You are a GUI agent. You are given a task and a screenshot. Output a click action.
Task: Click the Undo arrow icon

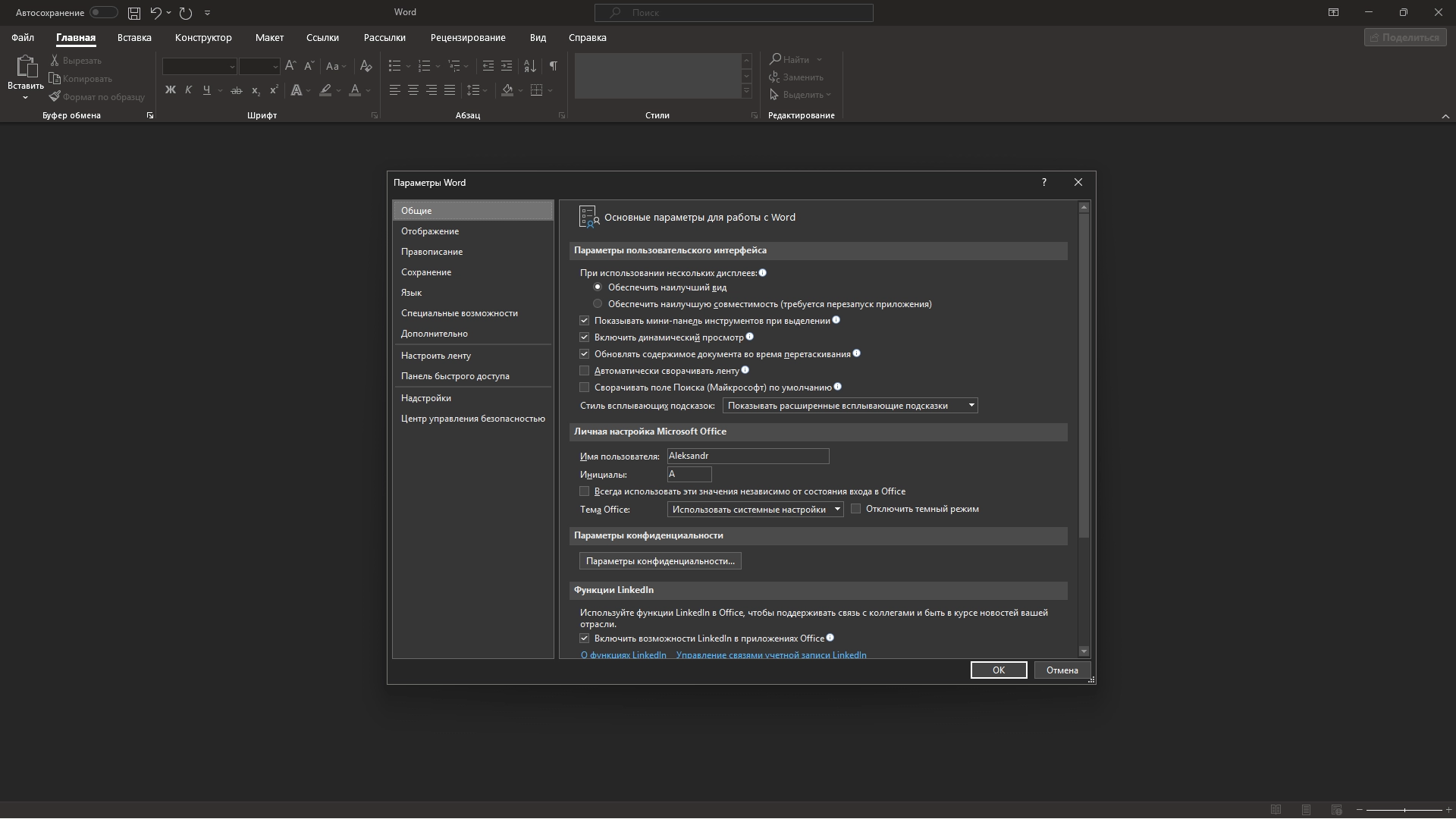(x=155, y=13)
